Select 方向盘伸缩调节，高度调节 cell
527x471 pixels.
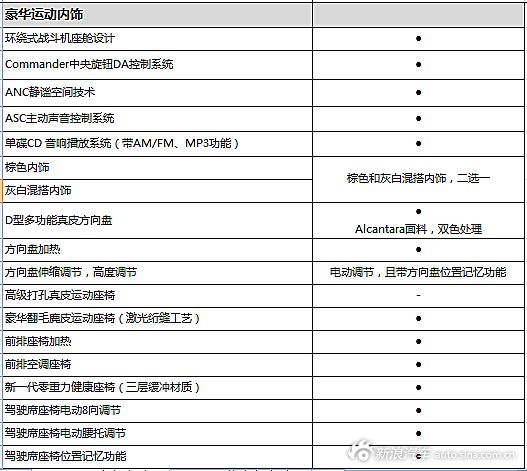tap(157, 273)
